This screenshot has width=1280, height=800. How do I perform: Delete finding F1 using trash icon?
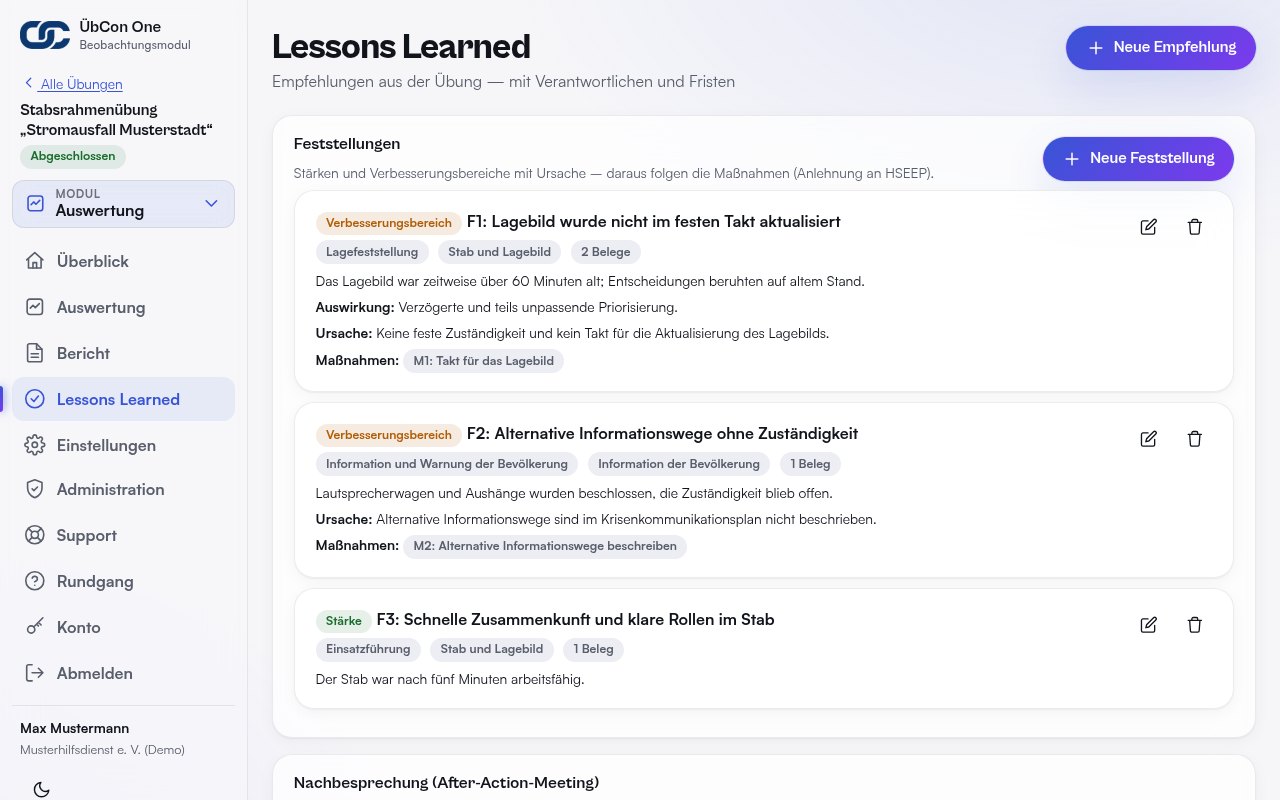(1194, 227)
